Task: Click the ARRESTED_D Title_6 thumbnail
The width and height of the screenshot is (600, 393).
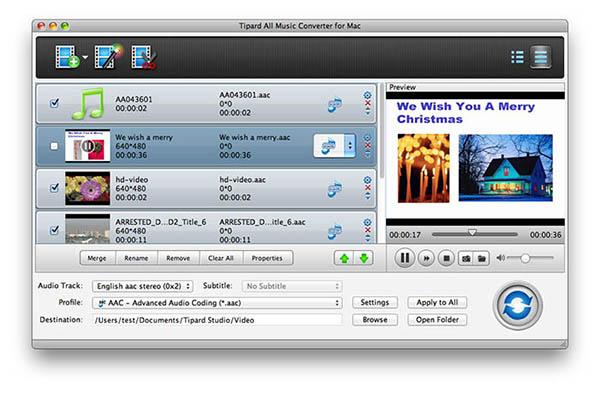Action: tap(88, 229)
